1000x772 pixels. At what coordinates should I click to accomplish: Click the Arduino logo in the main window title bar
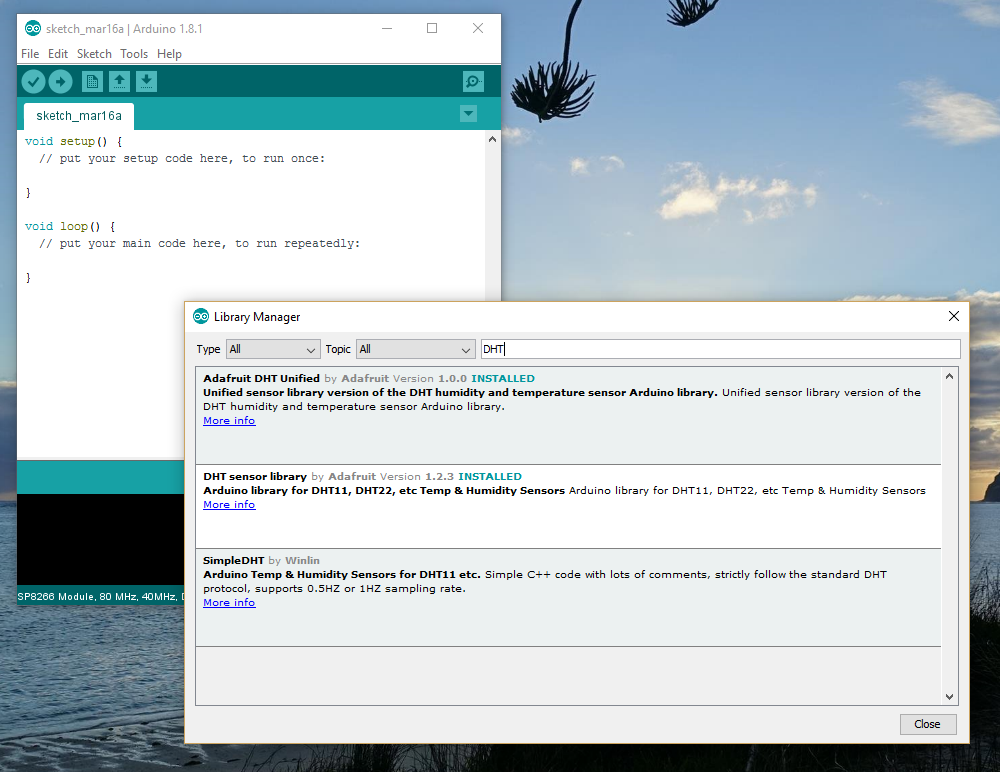33,28
